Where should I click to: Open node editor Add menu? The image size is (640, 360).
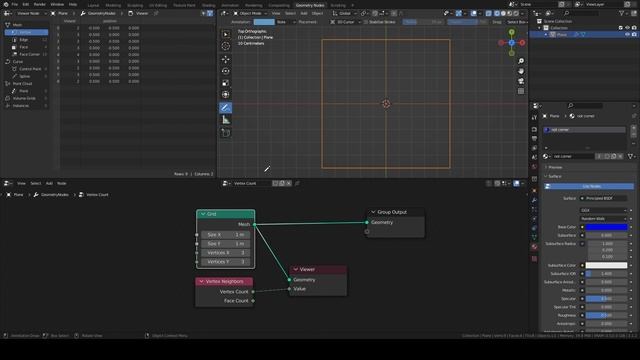[49, 184]
